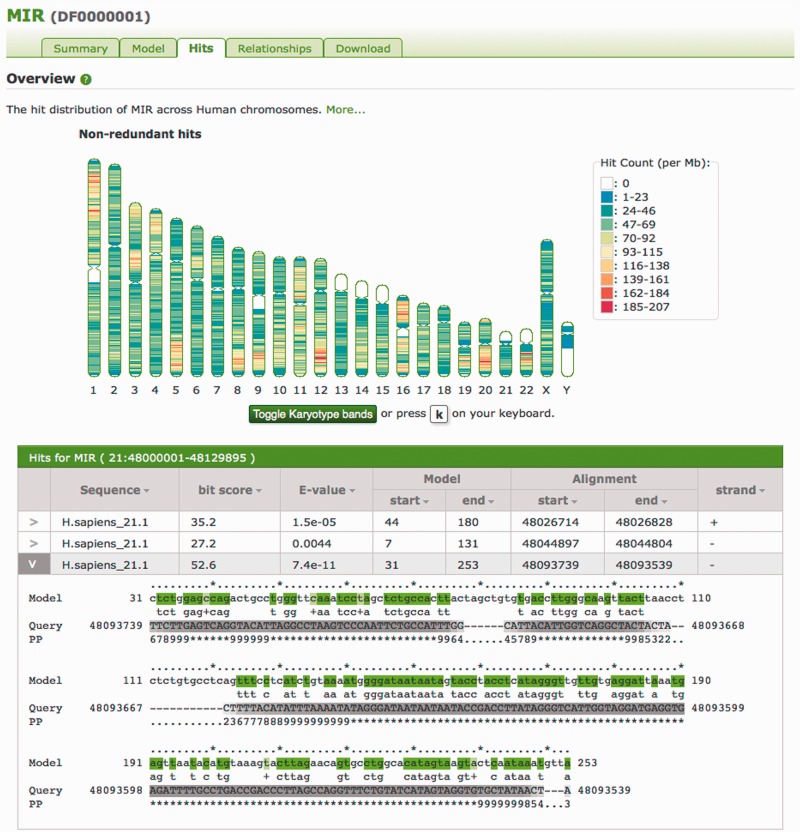Screen dimensions: 800x832
Task: Select chromosome 4 ideogram
Action: click(x=155, y=292)
